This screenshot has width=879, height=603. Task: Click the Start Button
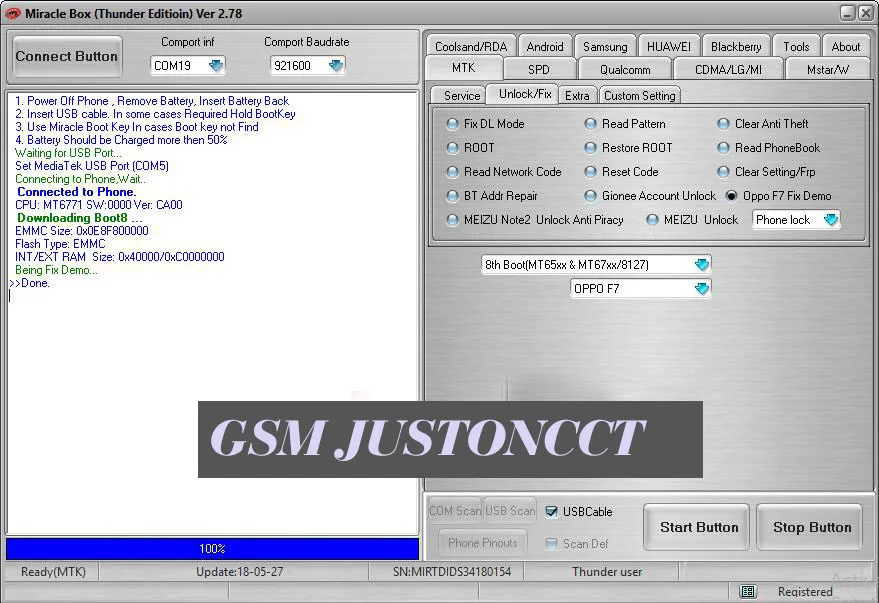pos(698,527)
